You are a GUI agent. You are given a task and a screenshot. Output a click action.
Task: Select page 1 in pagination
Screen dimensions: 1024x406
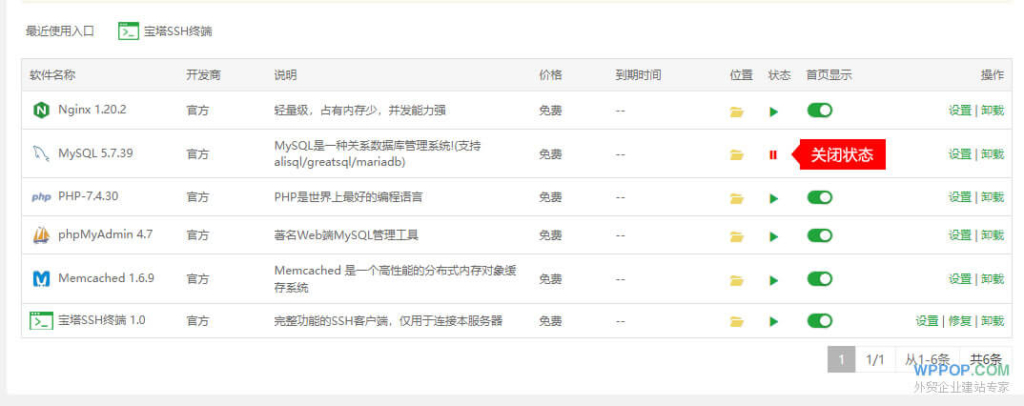(x=841, y=360)
